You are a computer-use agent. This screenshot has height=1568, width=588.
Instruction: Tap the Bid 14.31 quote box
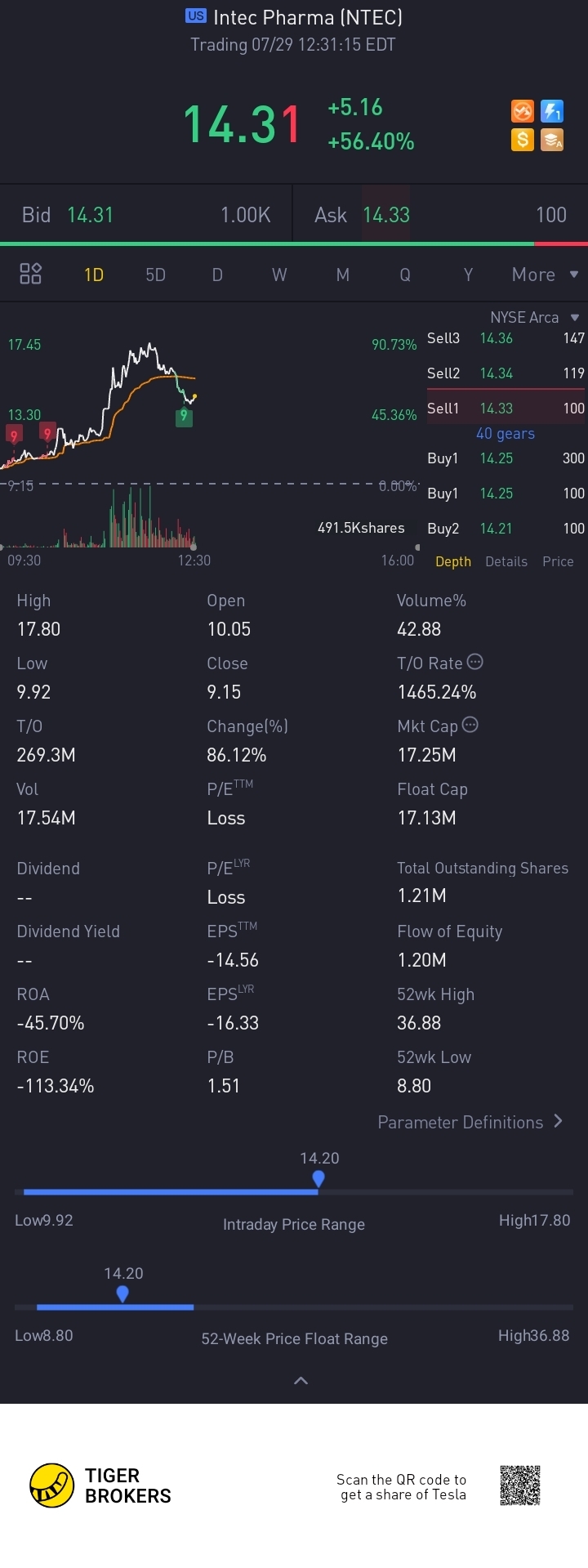(146, 215)
